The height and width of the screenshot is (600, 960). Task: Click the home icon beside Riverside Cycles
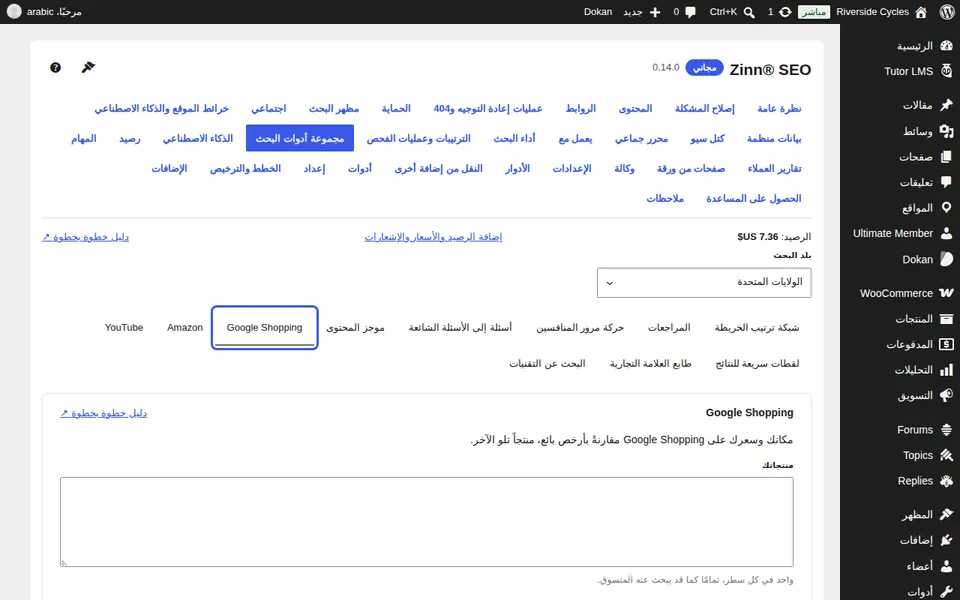click(x=921, y=12)
